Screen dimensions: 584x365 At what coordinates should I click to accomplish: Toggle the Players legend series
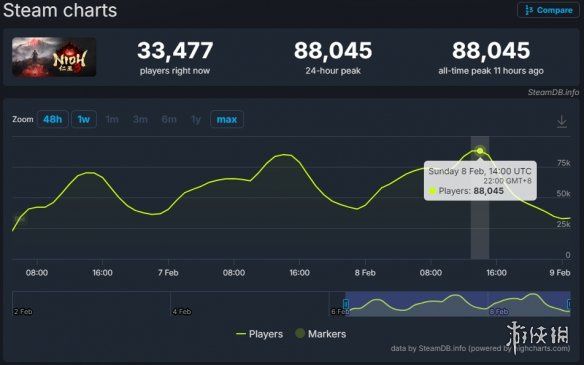[260, 334]
